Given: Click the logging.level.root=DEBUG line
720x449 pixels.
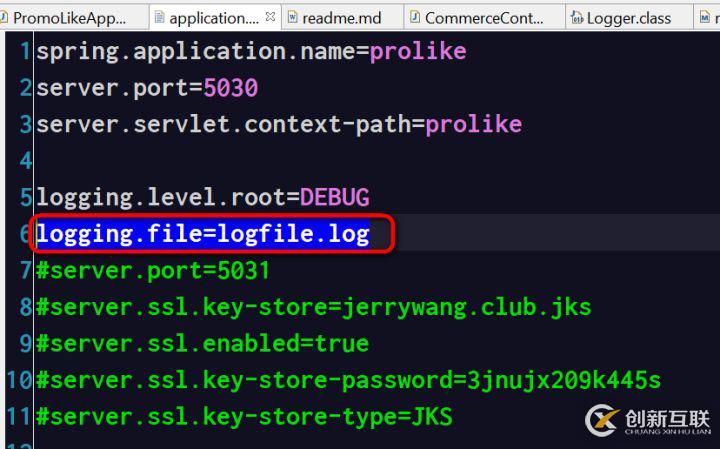Looking at the screenshot, I should (x=202, y=197).
